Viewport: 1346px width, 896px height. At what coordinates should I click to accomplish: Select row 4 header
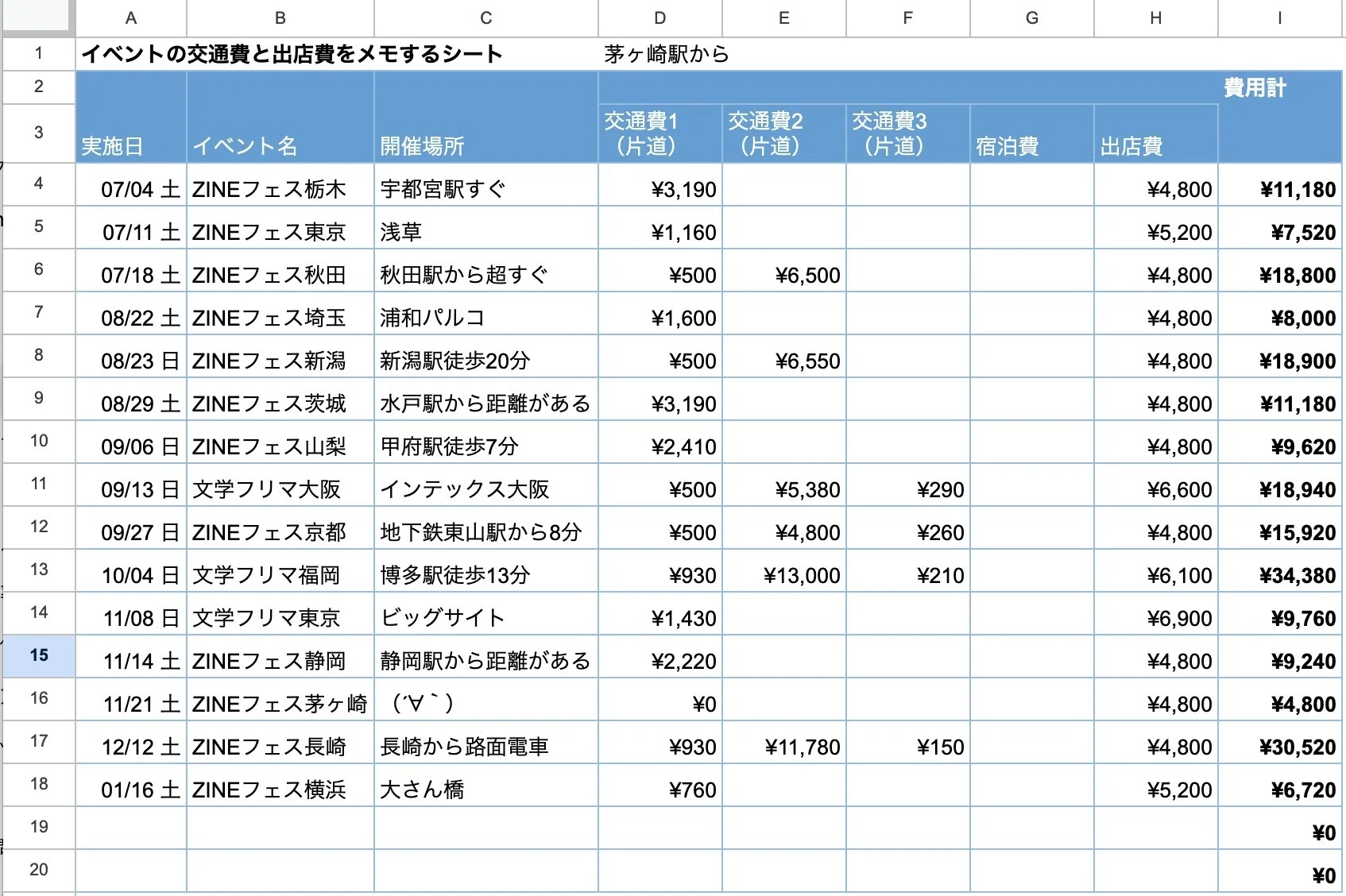pyautogui.click(x=39, y=183)
